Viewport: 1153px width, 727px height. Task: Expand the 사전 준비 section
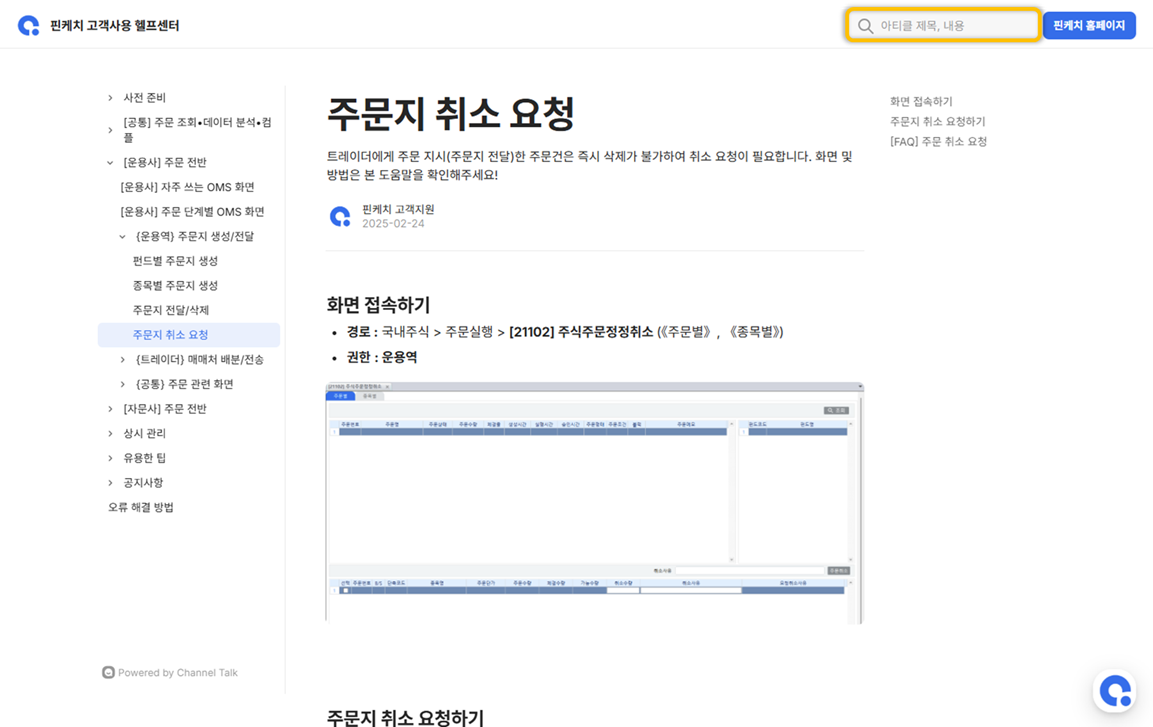(x=110, y=98)
